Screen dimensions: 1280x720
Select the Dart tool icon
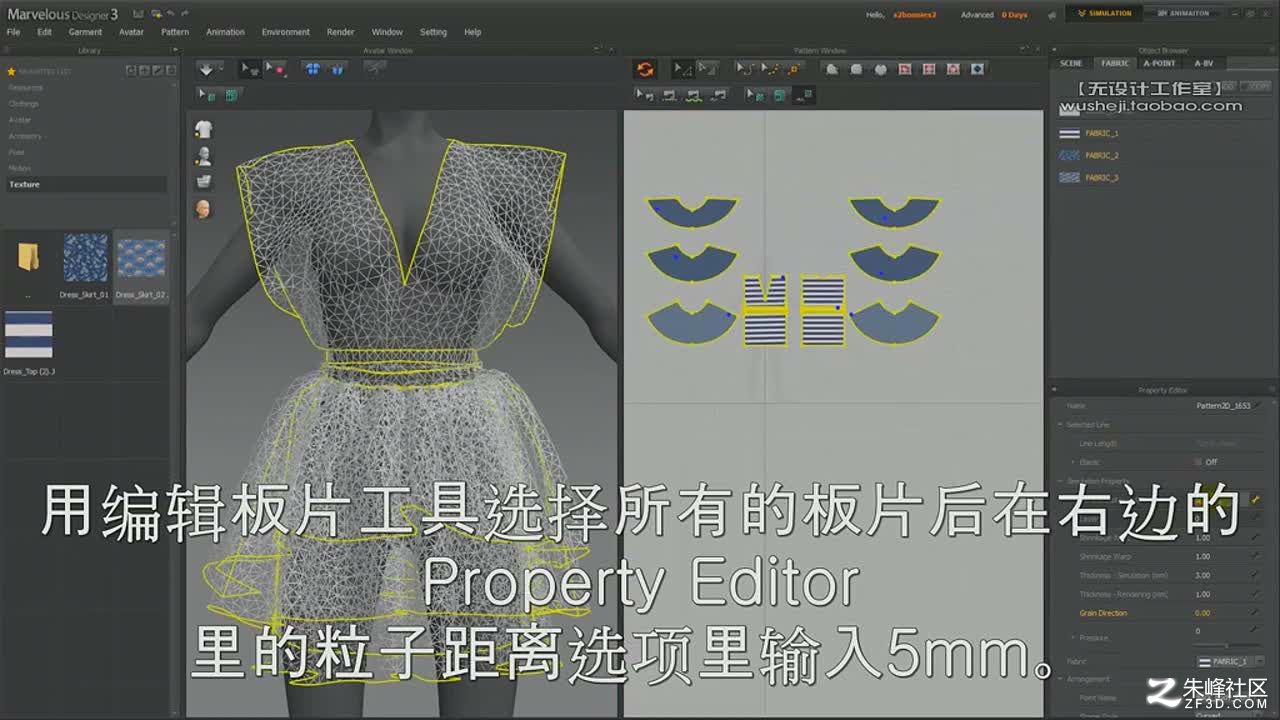pos(978,69)
